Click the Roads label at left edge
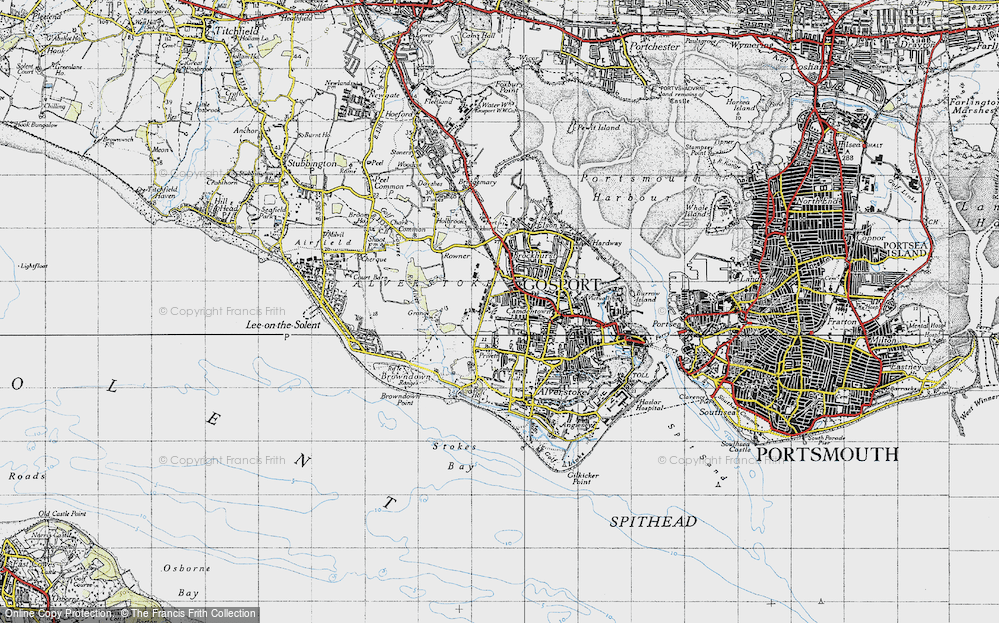The width and height of the screenshot is (999, 623). click(27, 476)
